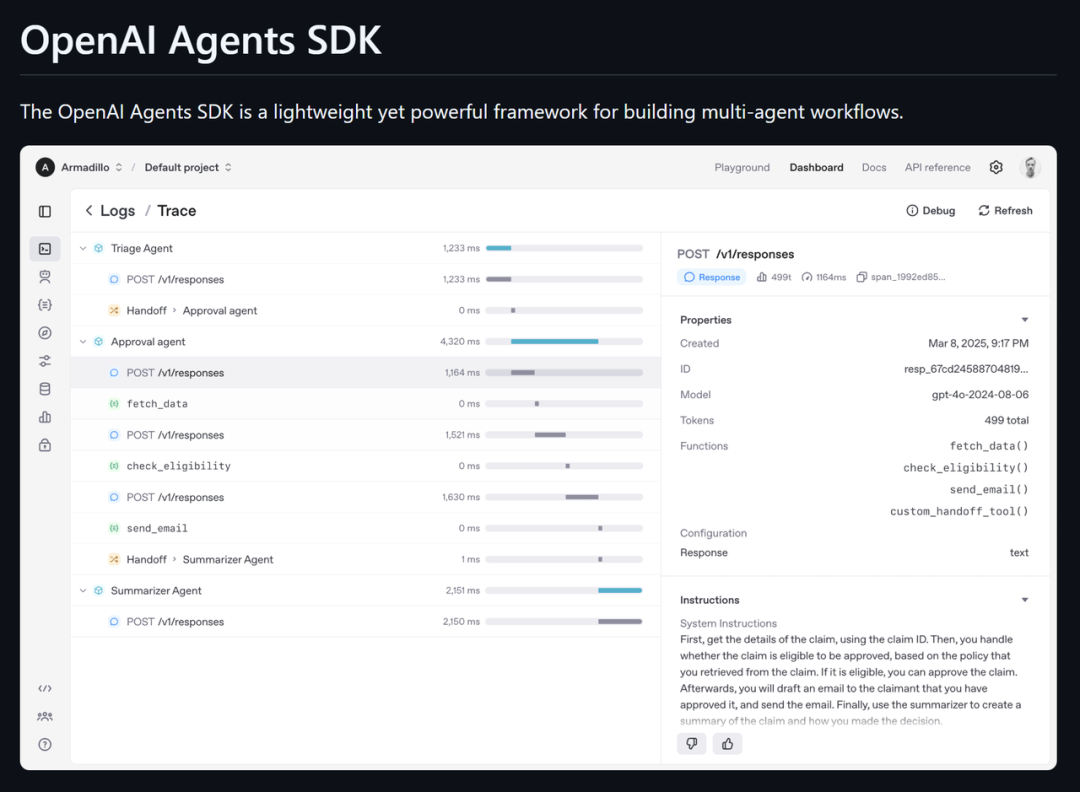The height and width of the screenshot is (792, 1080).
Task: Navigate back to Logs breadcrumb
Action: pos(118,211)
